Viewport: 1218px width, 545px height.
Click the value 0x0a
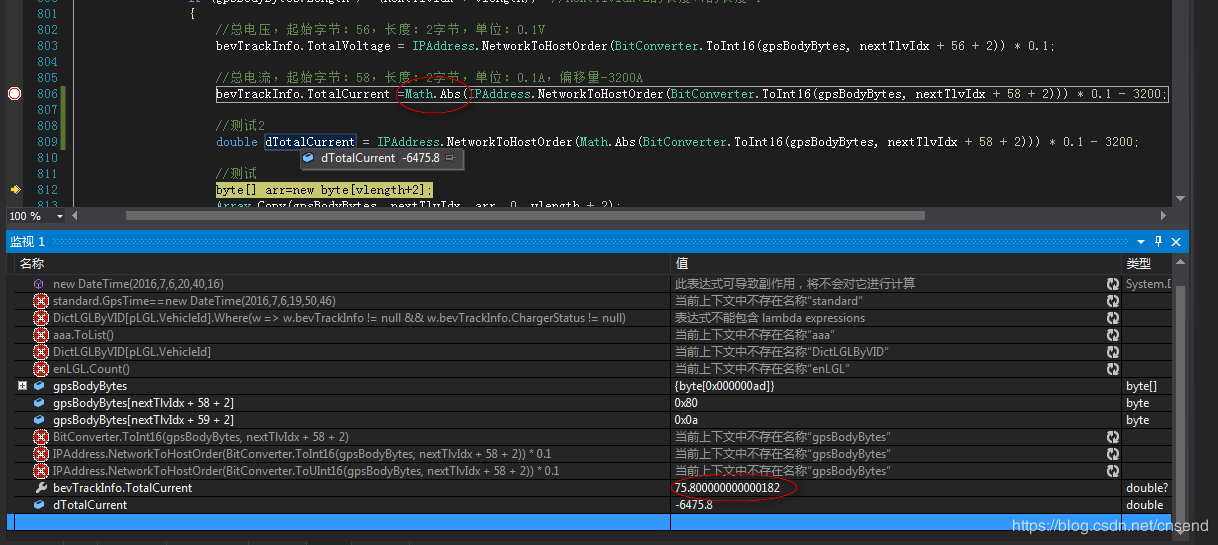[686, 420]
